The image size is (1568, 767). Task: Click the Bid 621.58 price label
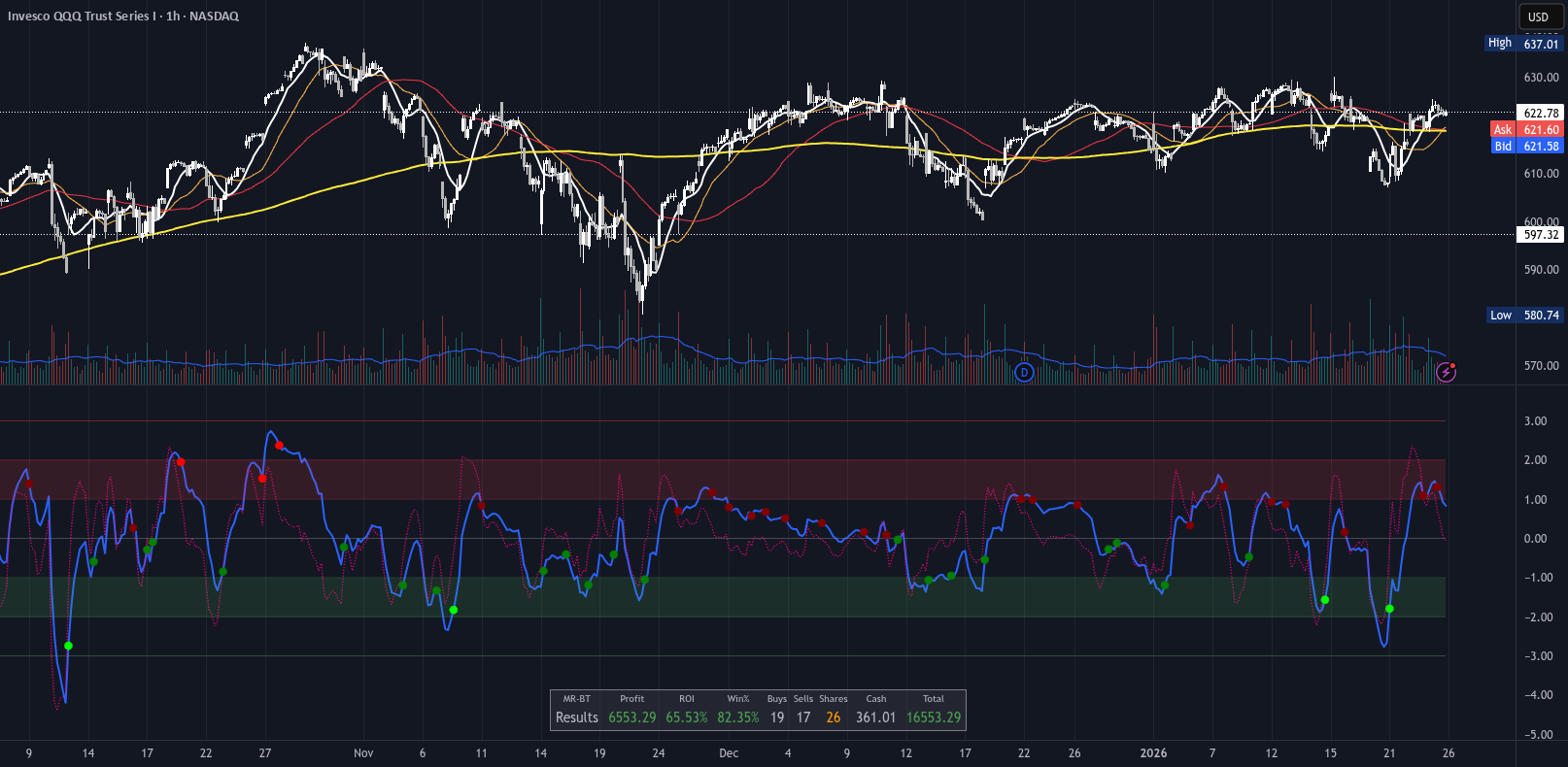1526,146
